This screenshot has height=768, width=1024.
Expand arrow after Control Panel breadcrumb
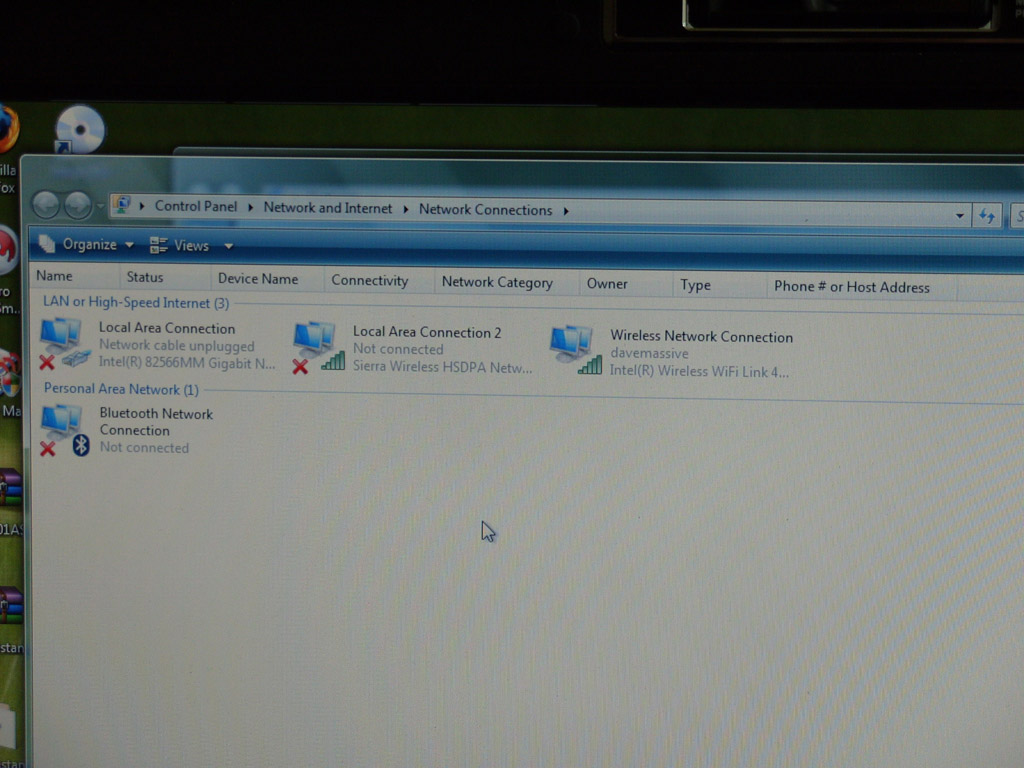point(250,208)
